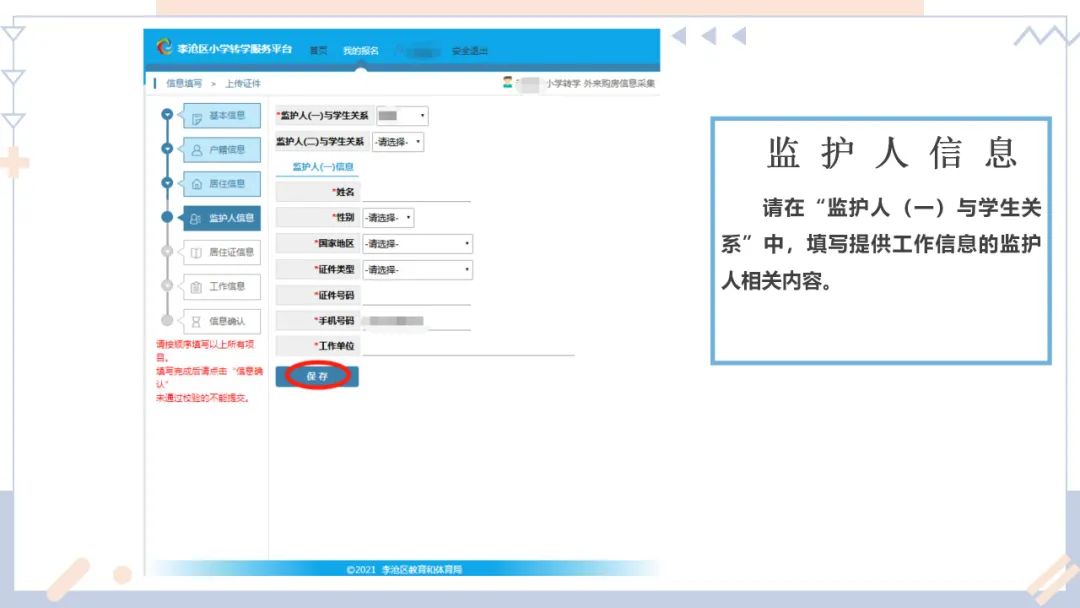Screen dimensions: 1080x608
Task: Click the red-circled 保存 button
Action: pos(317,377)
